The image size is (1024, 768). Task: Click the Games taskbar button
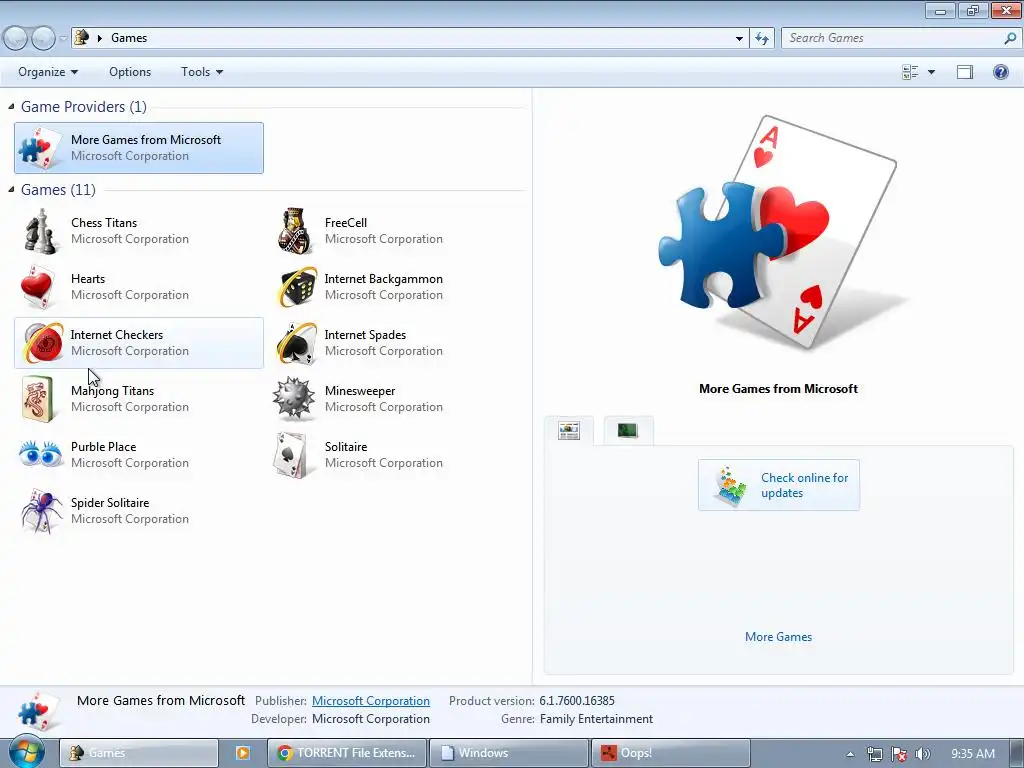(x=139, y=753)
